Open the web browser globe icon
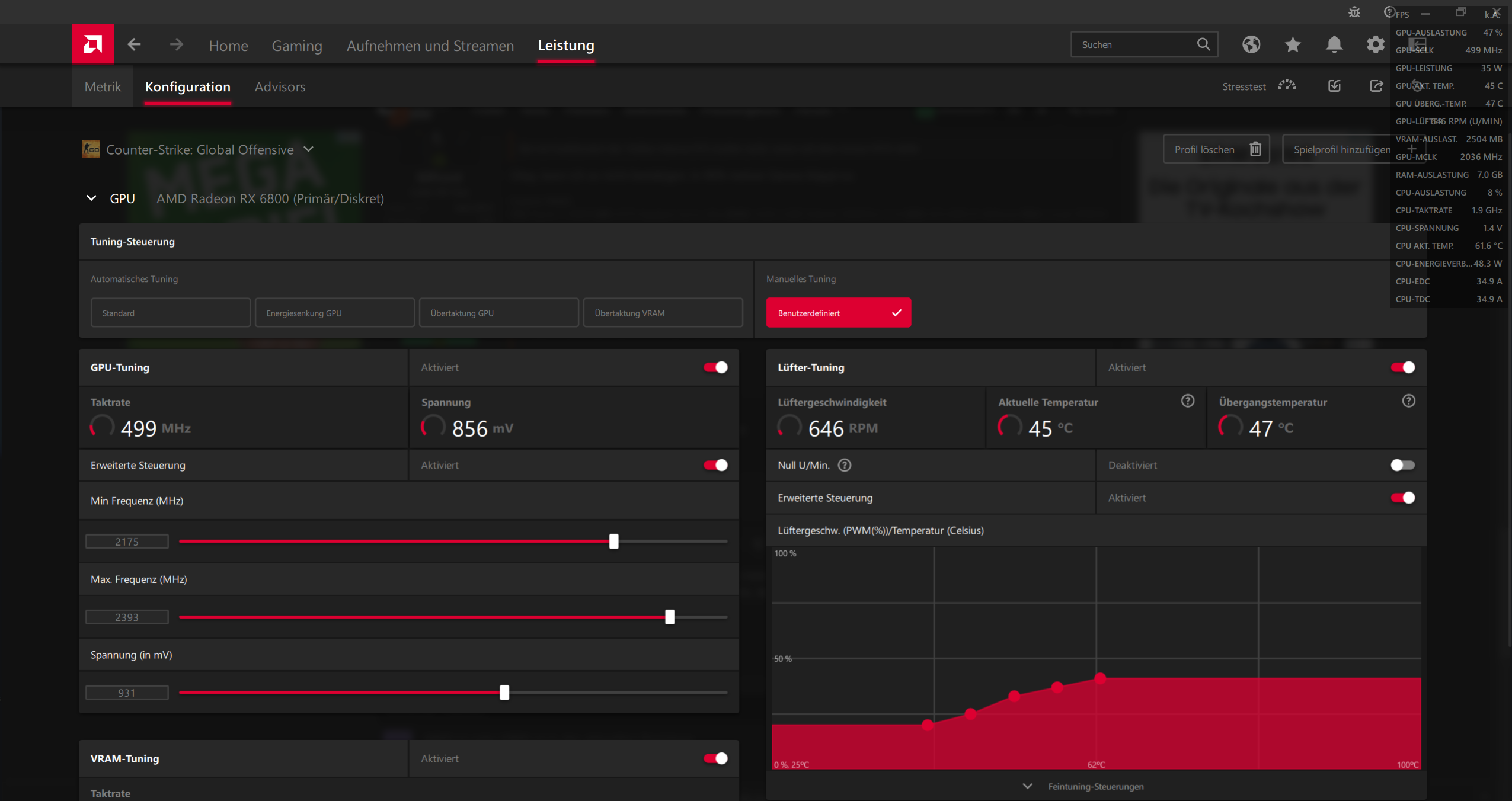The height and width of the screenshot is (801, 1512). click(1251, 44)
